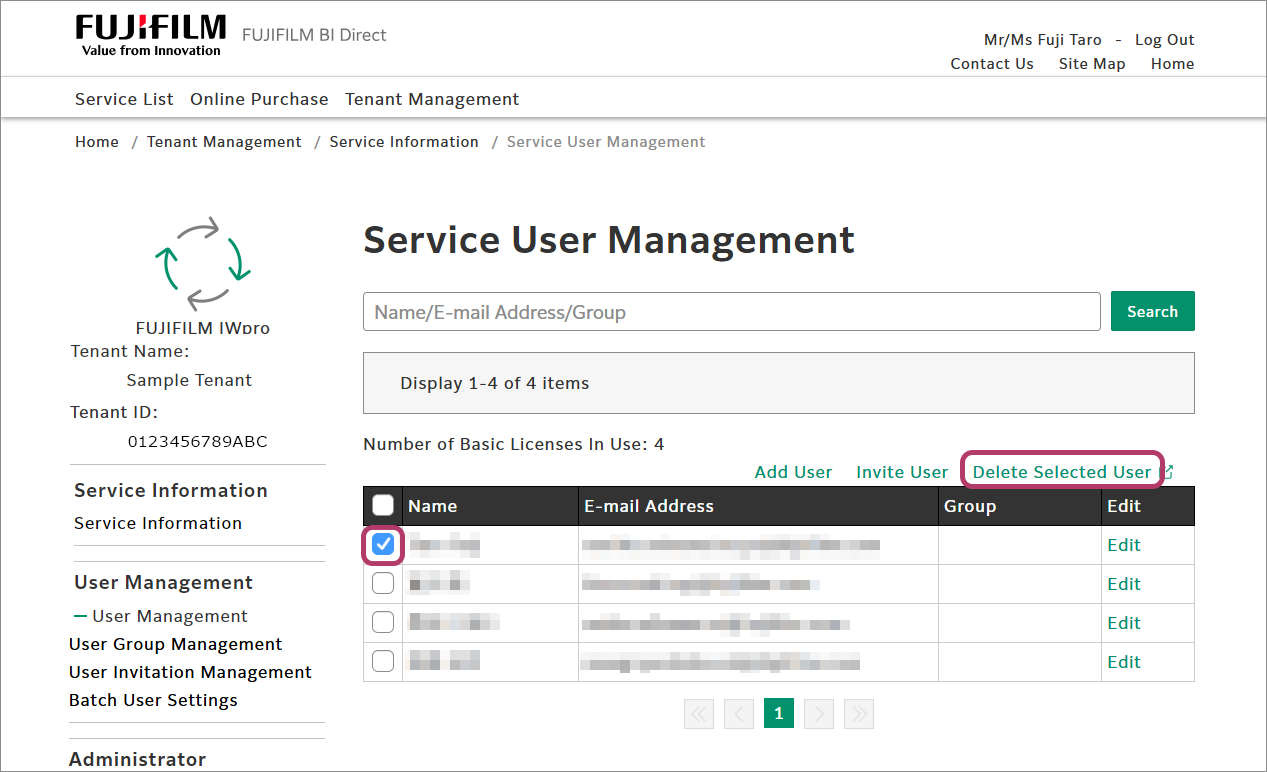Jump to last page using double-right arrow
Screen dimensions: 1267x772
859,713
